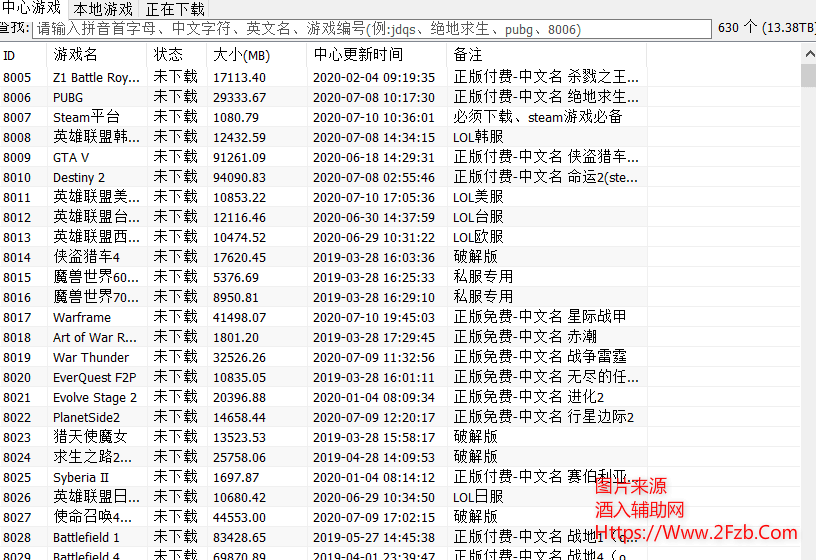This screenshot has width=816, height=560.
Task: Click update time 2020-07-10 10:36:01
Action: [374, 118]
